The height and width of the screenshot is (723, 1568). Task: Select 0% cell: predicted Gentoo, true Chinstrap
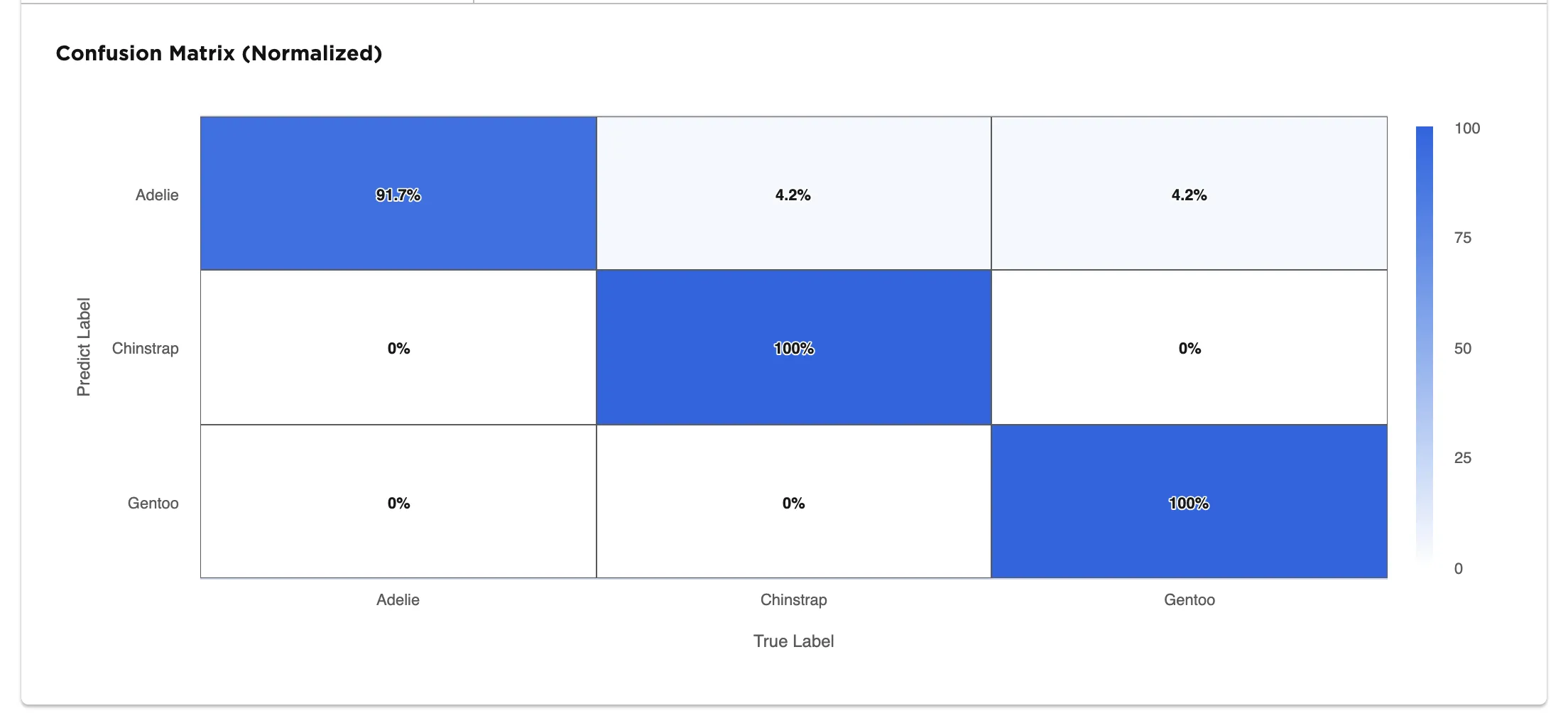793,503
